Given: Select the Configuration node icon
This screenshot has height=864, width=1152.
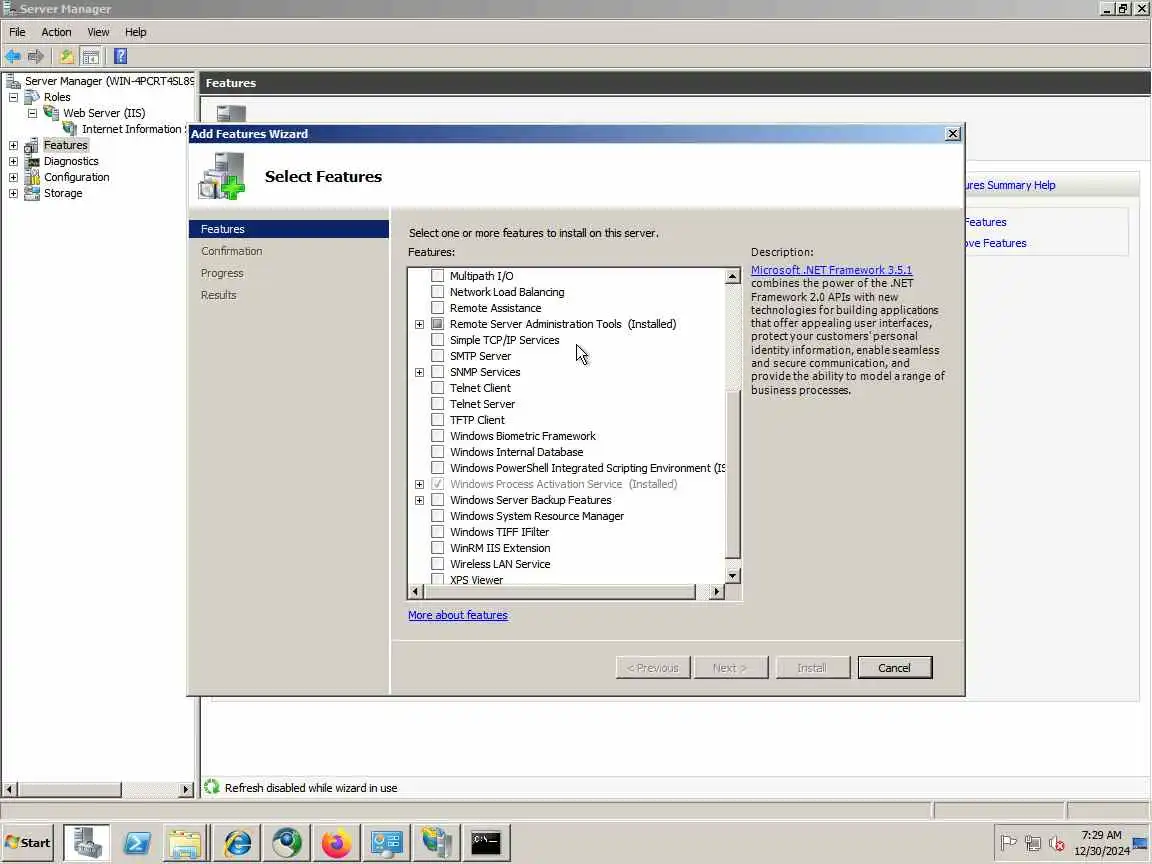Looking at the screenshot, I should (x=32, y=177).
